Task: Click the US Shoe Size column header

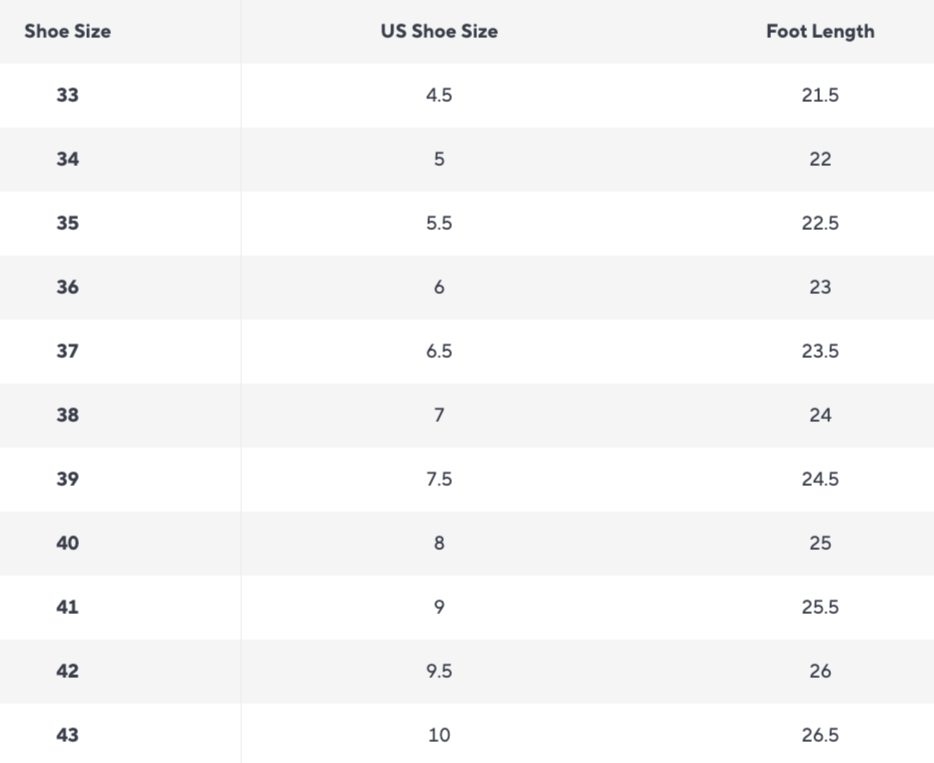Action: coord(438,31)
